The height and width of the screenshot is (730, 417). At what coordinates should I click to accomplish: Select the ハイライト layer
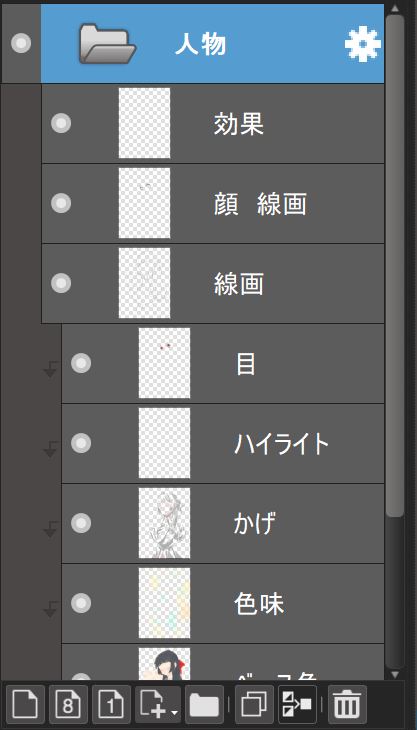point(223,444)
